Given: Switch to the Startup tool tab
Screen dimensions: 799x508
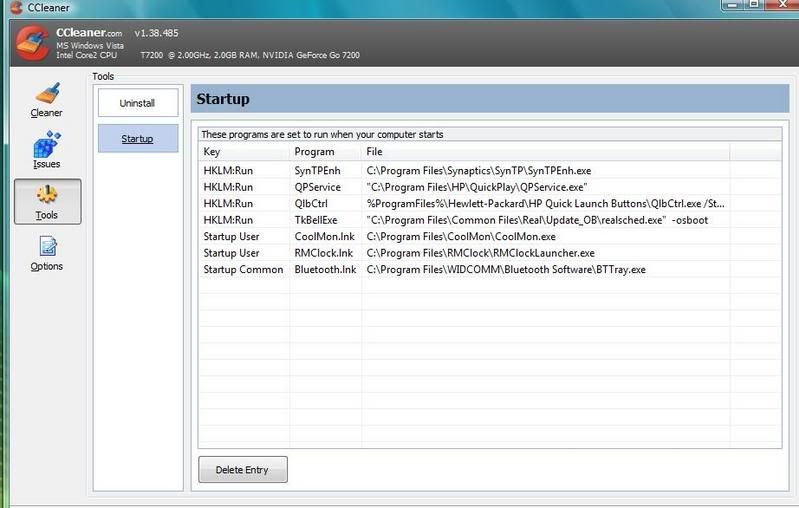Looking at the screenshot, I should click(x=138, y=139).
